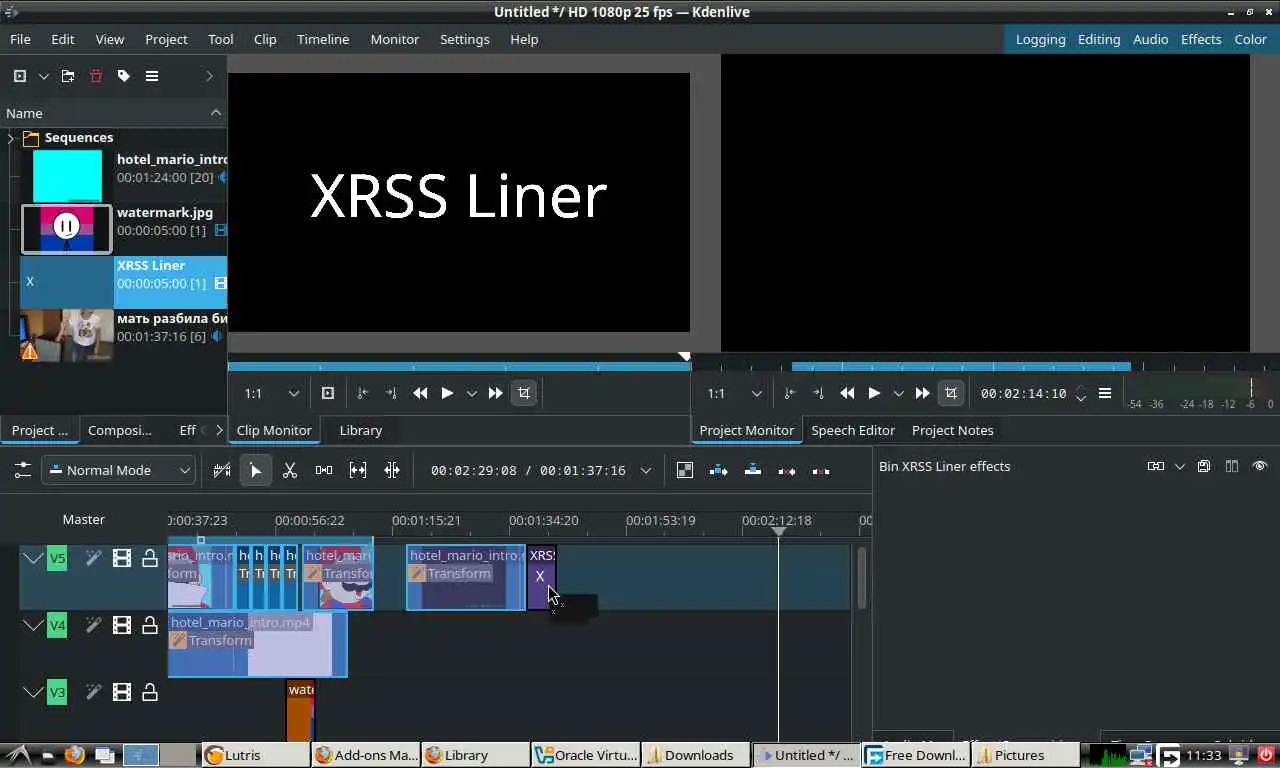Hide video of track V3 filmstrip icon
Image resolution: width=1280 pixels, height=768 pixels.
(x=122, y=692)
